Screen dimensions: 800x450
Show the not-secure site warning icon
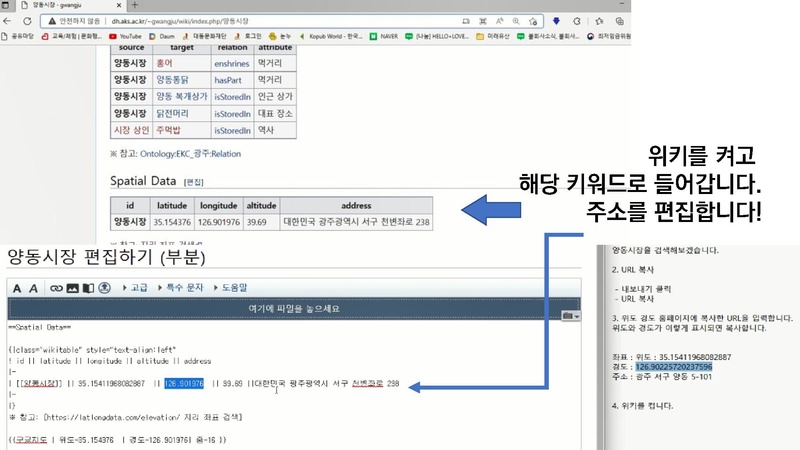[x=52, y=21]
